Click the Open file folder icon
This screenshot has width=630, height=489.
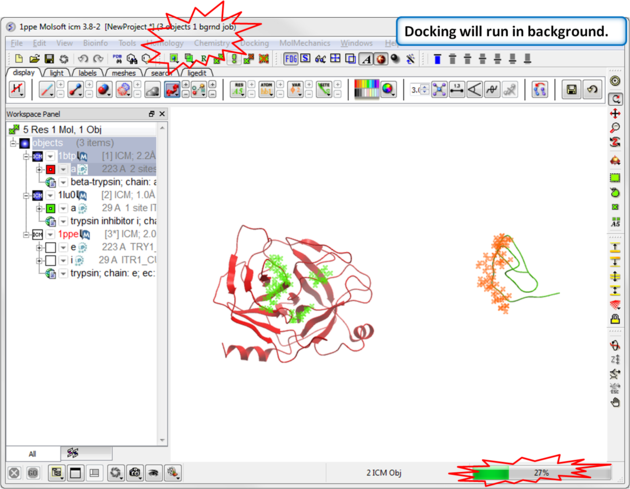point(34,60)
